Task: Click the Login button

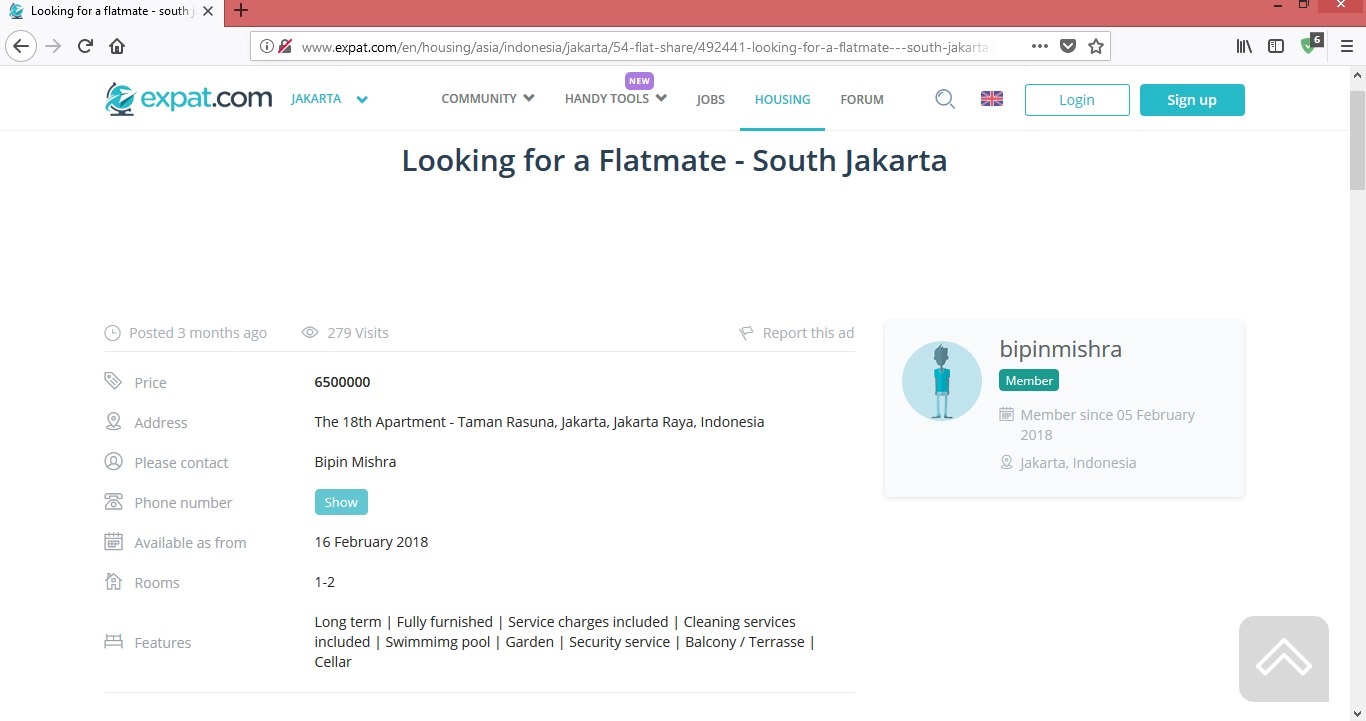Action: pyautogui.click(x=1076, y=100)
